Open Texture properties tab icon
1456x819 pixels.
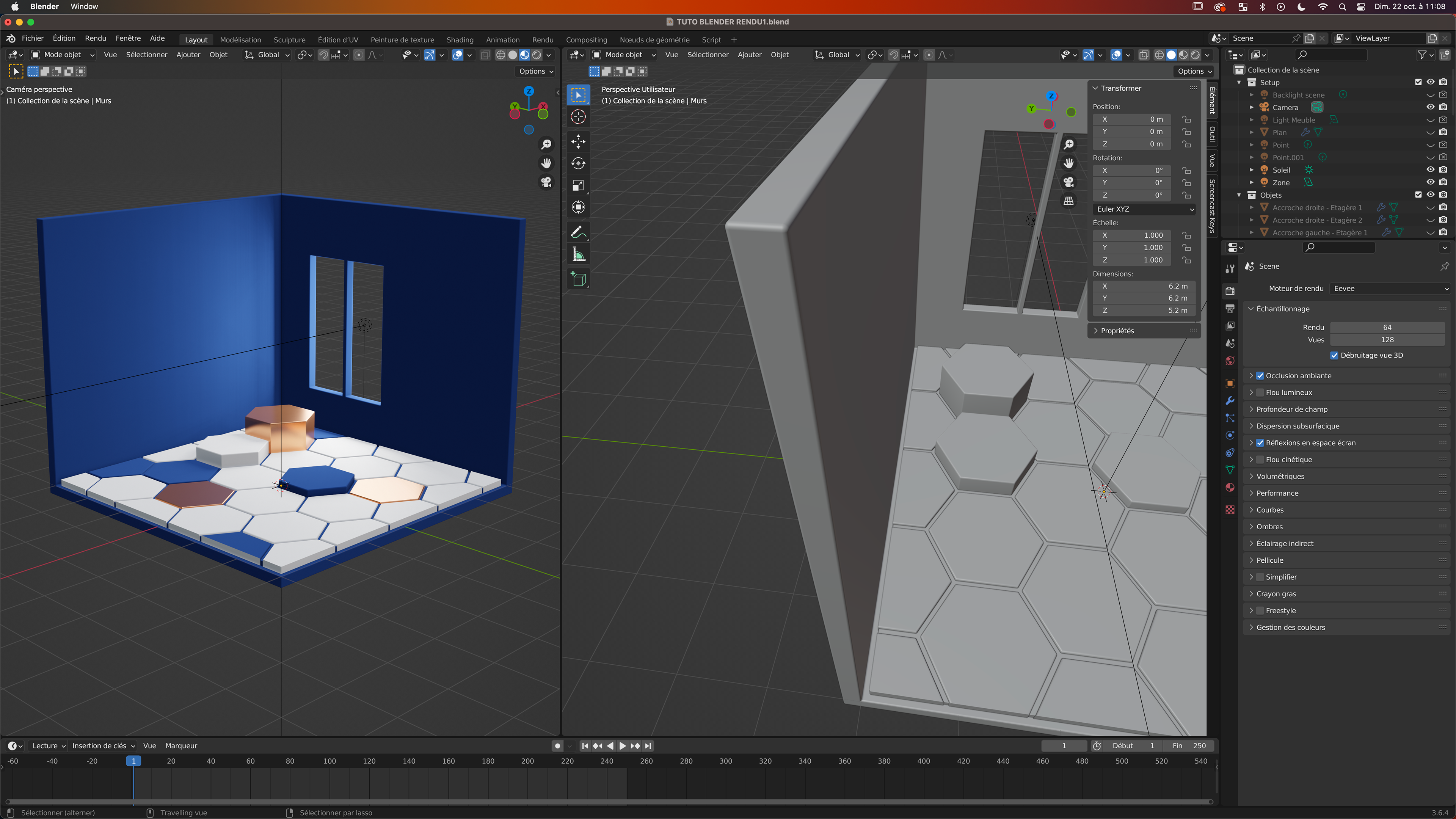point(1230,510)
